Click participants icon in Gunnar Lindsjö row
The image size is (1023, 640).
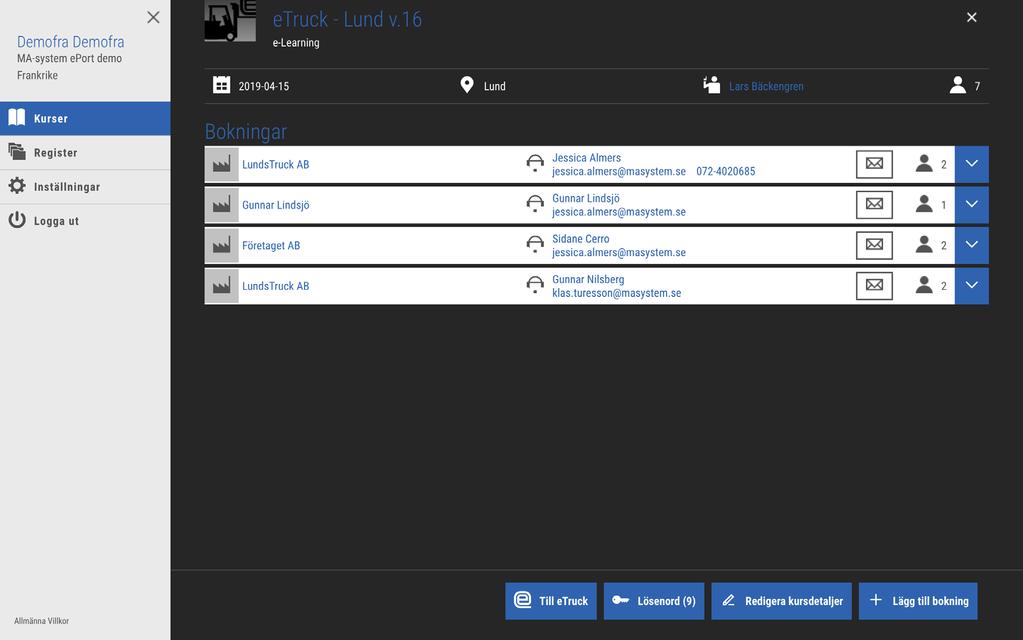(x=924, y=204)
